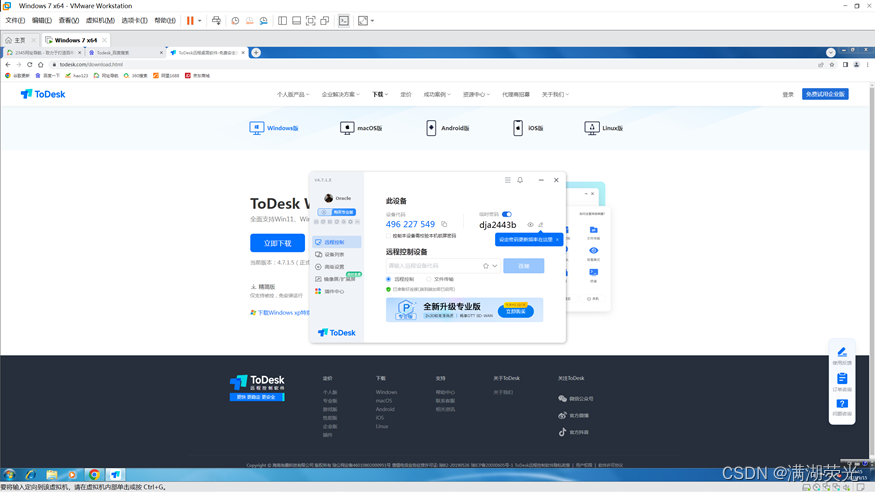The image size is (875, 492).
Task: Open VMware snapshot manager icon
Action: point(263,21)
